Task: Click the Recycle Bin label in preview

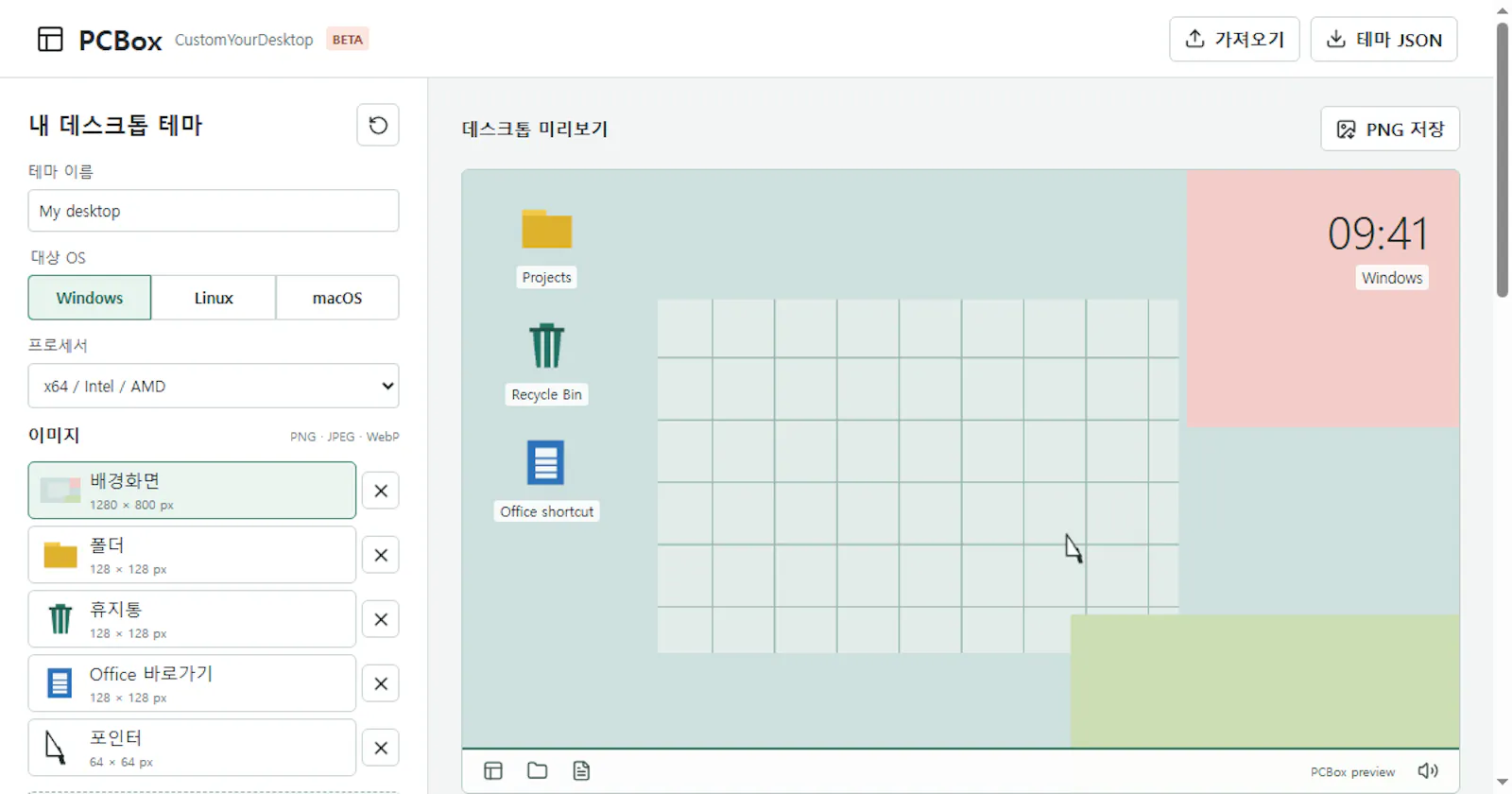Action: tap(546, 395)
